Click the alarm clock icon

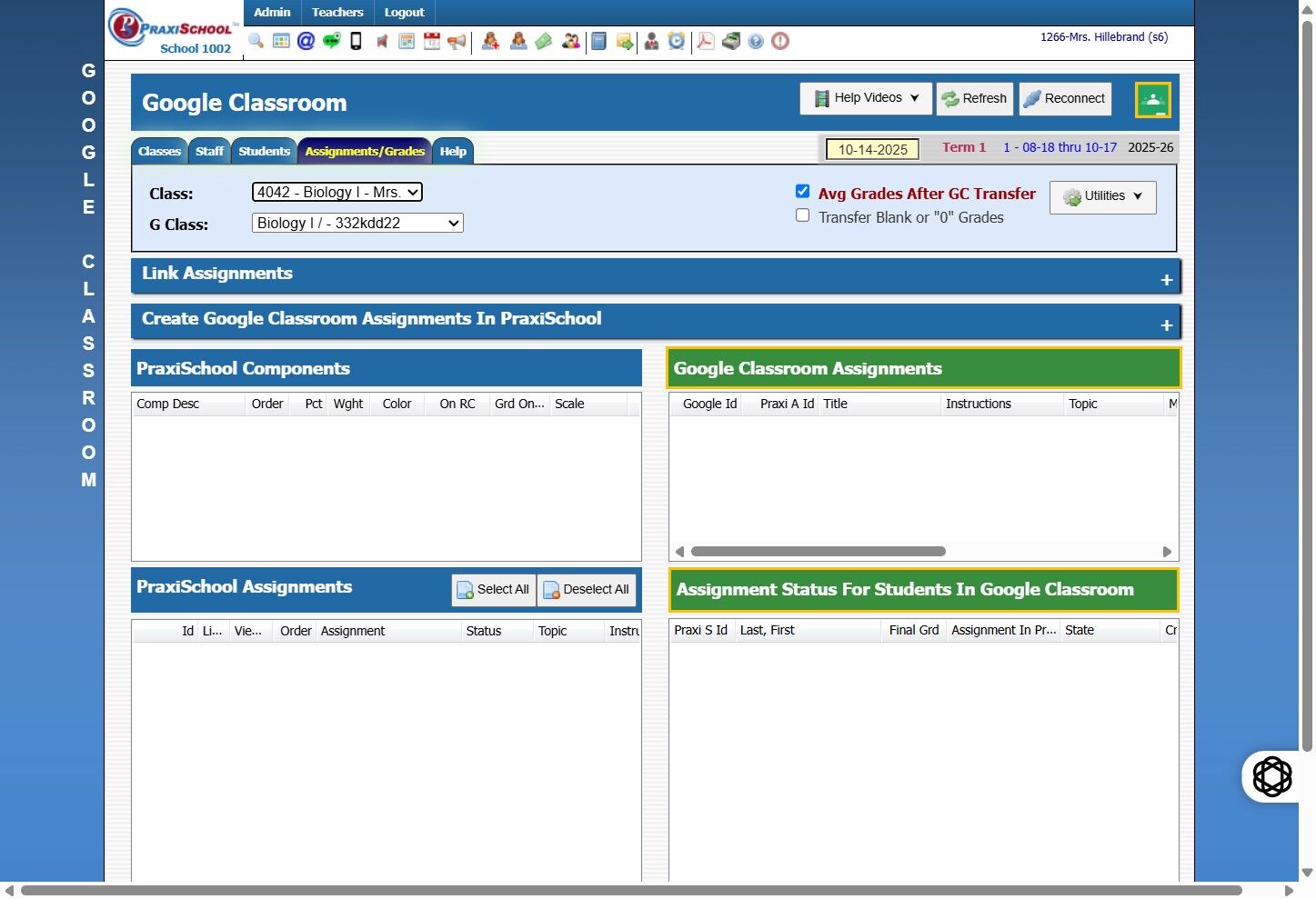(677, 41)
